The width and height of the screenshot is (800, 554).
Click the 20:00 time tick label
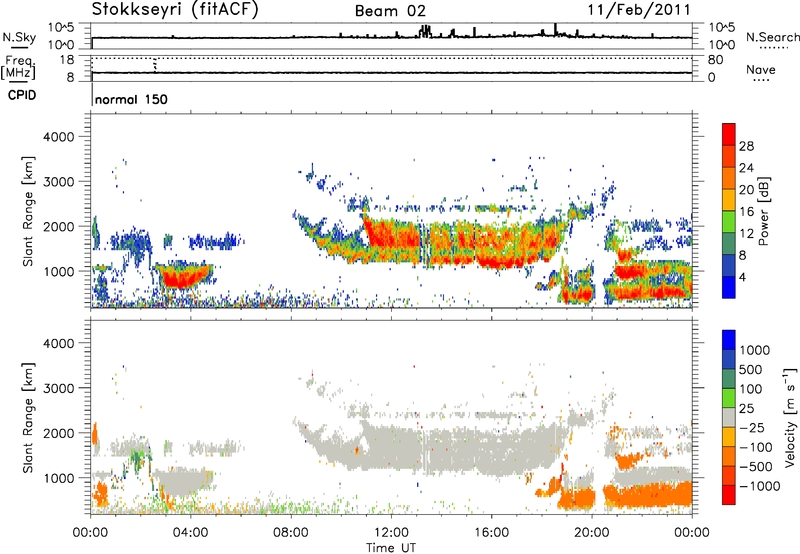(x=592, y=533)
